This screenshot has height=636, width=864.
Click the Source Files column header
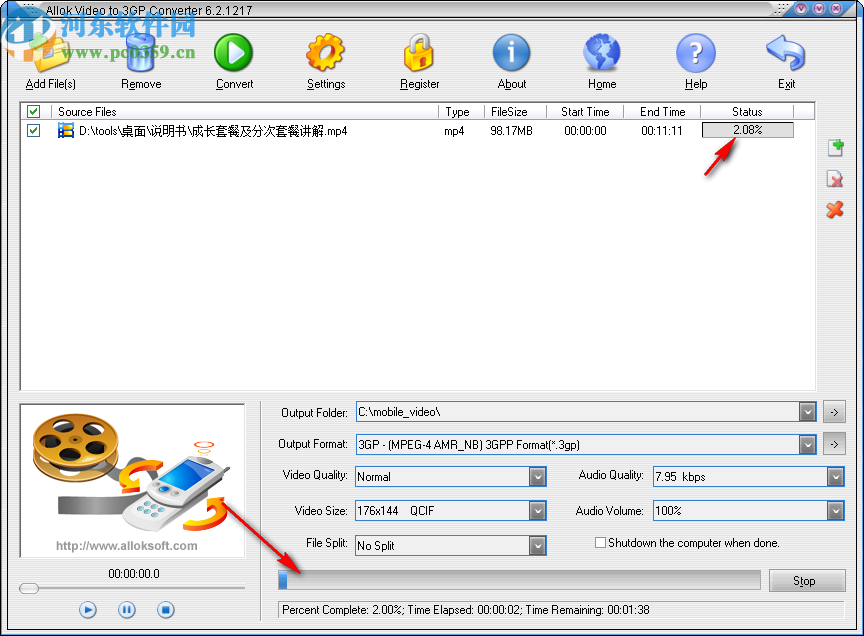[87, 111]
